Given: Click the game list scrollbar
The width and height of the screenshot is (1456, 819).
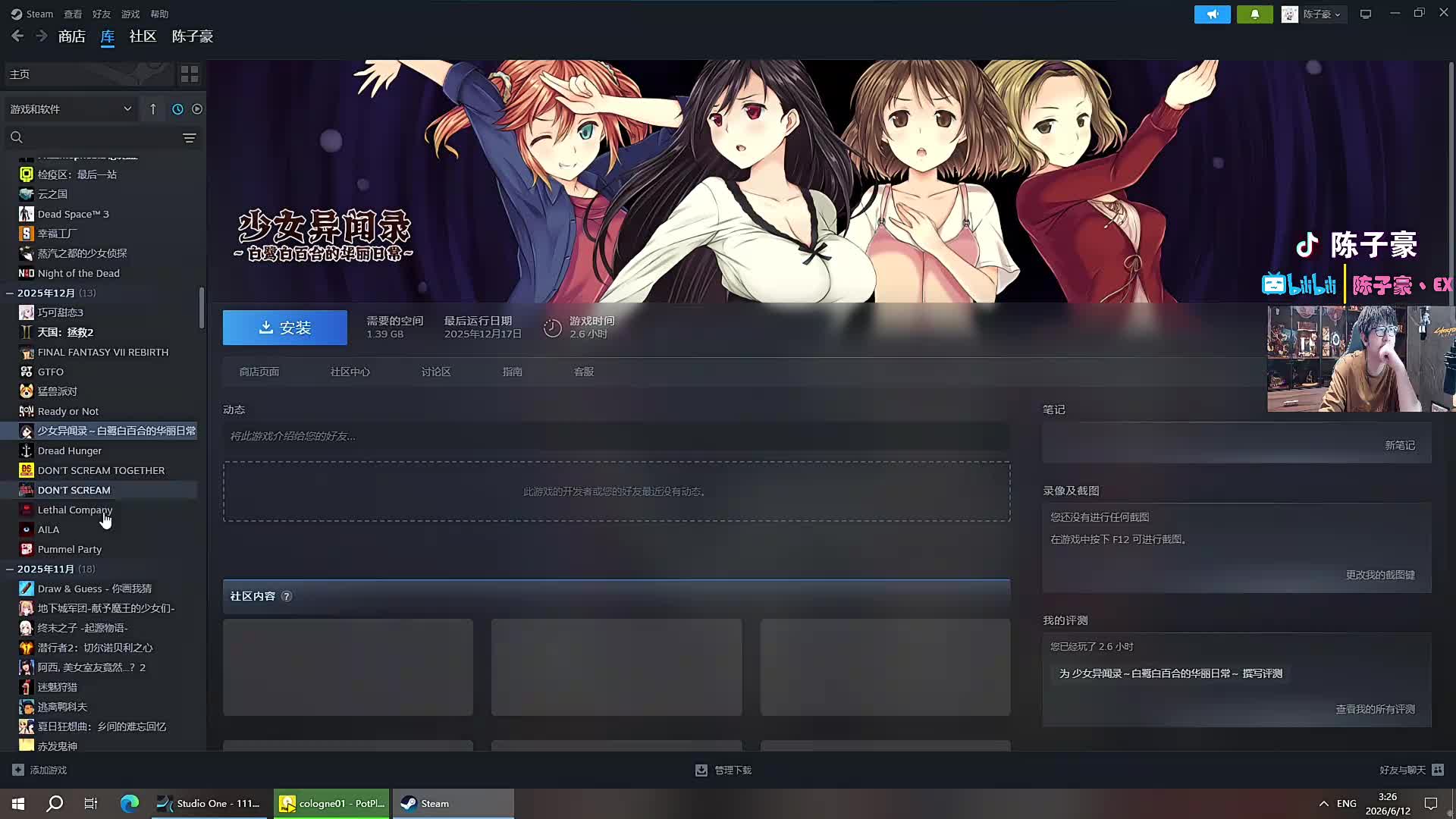Looking at the screenshot, I should tap(202, 308).
